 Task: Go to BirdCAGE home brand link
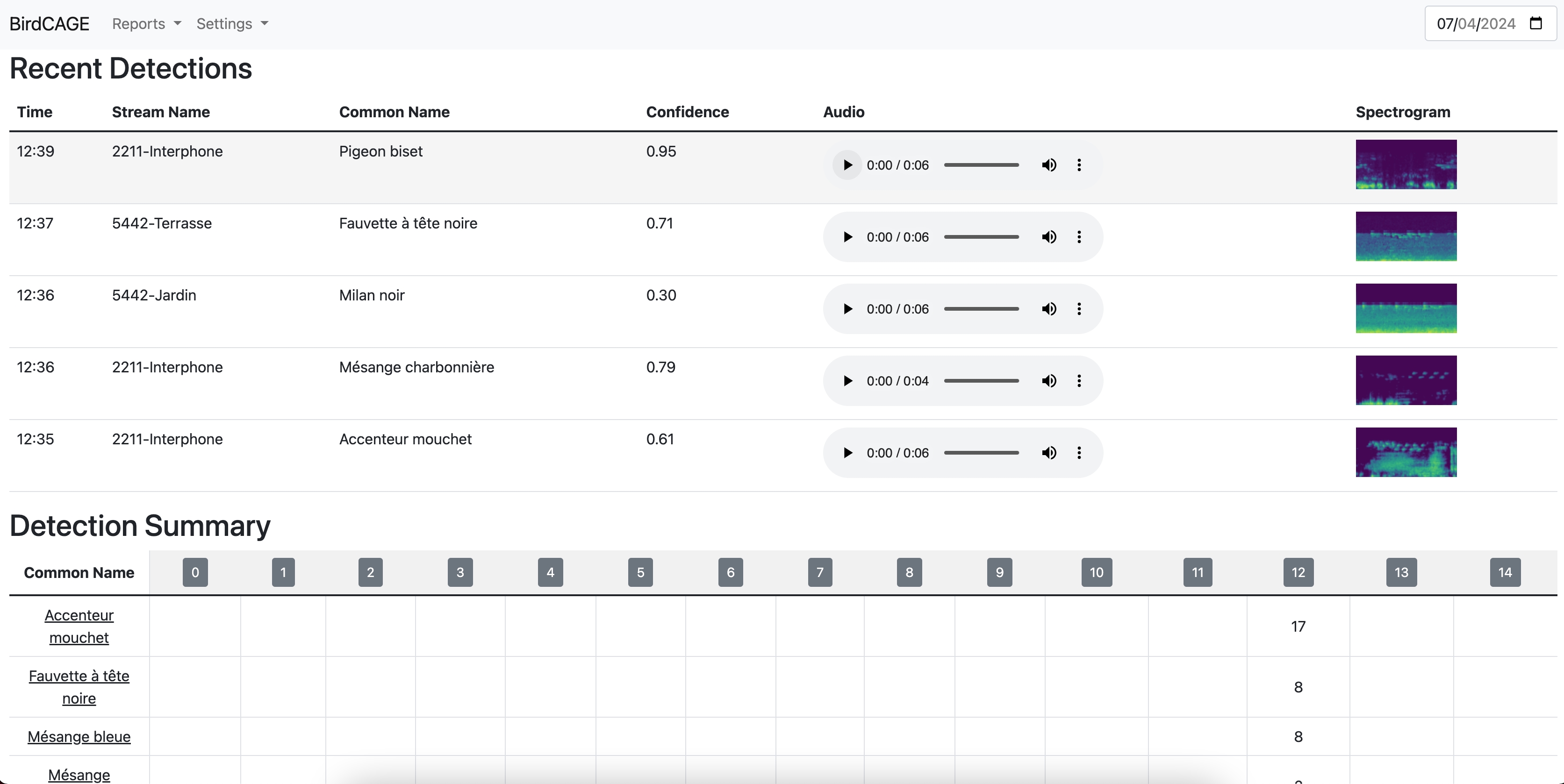coord(49,24)
